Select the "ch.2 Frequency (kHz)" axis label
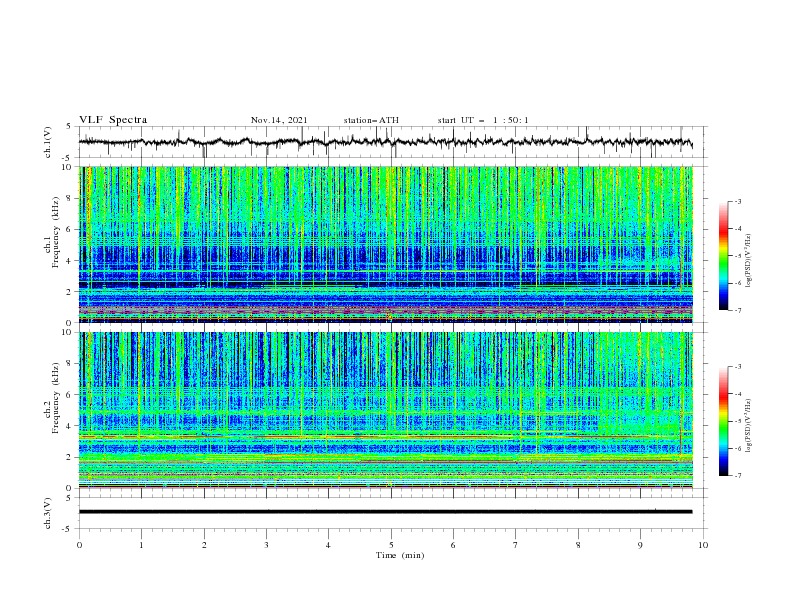This screenshot has height=612, width=792. click(52, 397)
